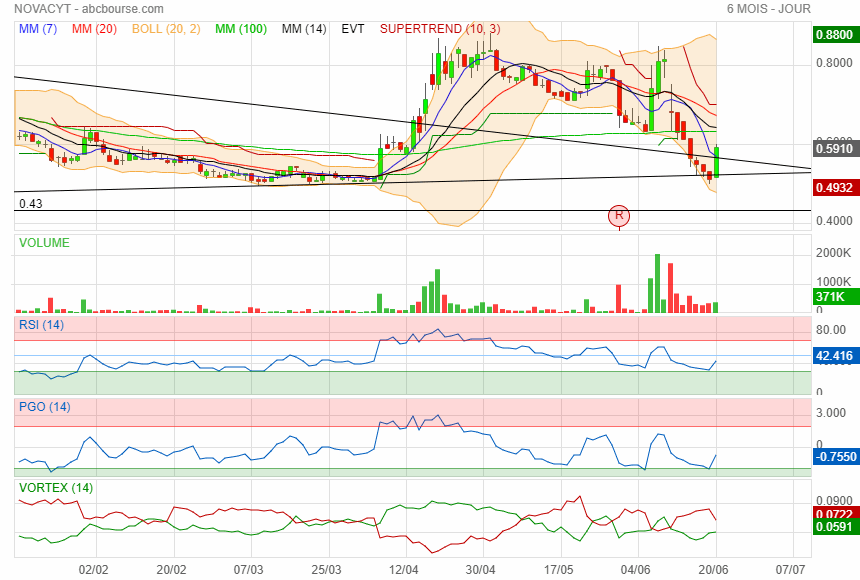Image resolution: width=860 pixels, height=580 pixels.
Task: Click the 07/03 date axis label
Action: click(x=248, y=570)
